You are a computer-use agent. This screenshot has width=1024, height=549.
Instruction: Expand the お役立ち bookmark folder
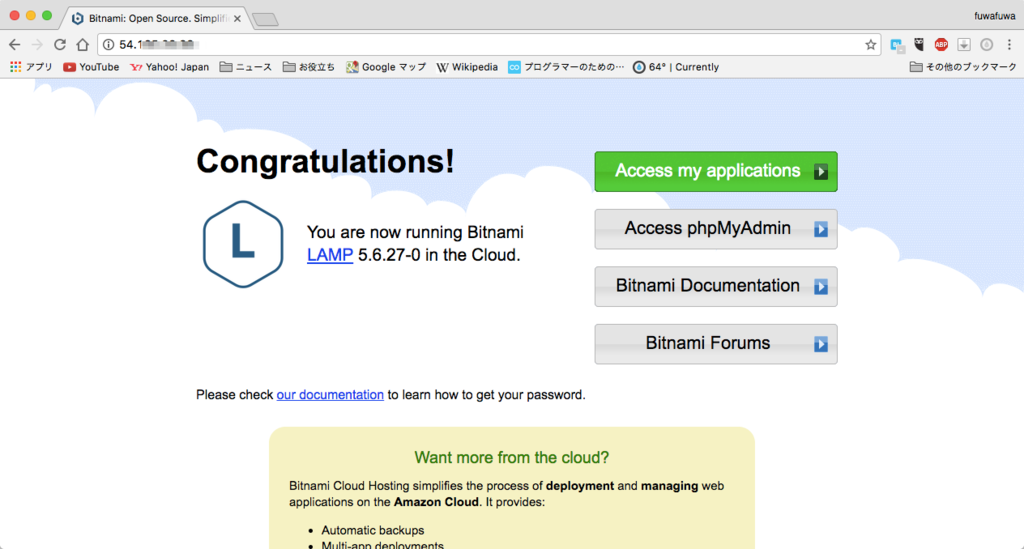pyautogui.click(x=309, y=67)
